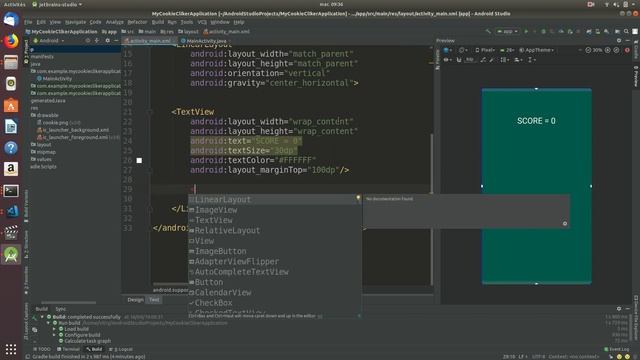Open the API 28 version dropdown

[507, 50]
